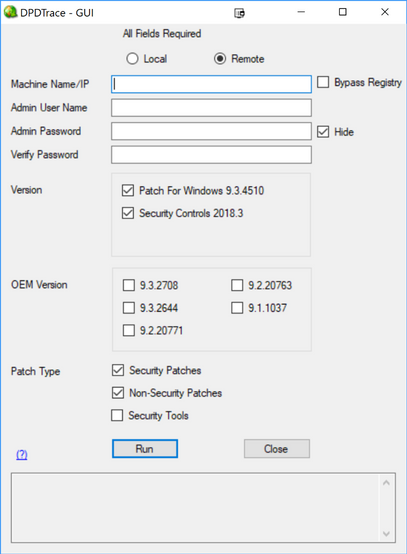Click the output box scroll down arrow

point(386,534)
